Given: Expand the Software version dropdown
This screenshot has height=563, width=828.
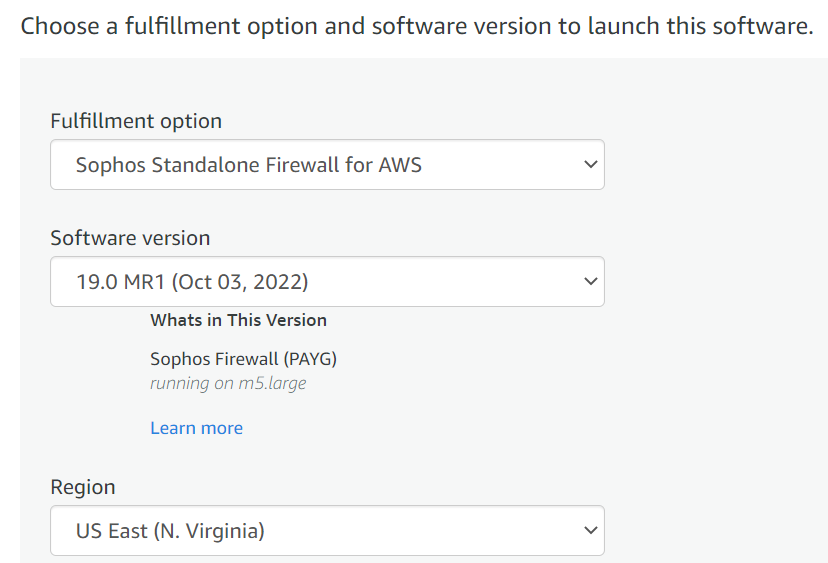Looking at the screenshot, I should pyautogui.click(x=327, y=282).
